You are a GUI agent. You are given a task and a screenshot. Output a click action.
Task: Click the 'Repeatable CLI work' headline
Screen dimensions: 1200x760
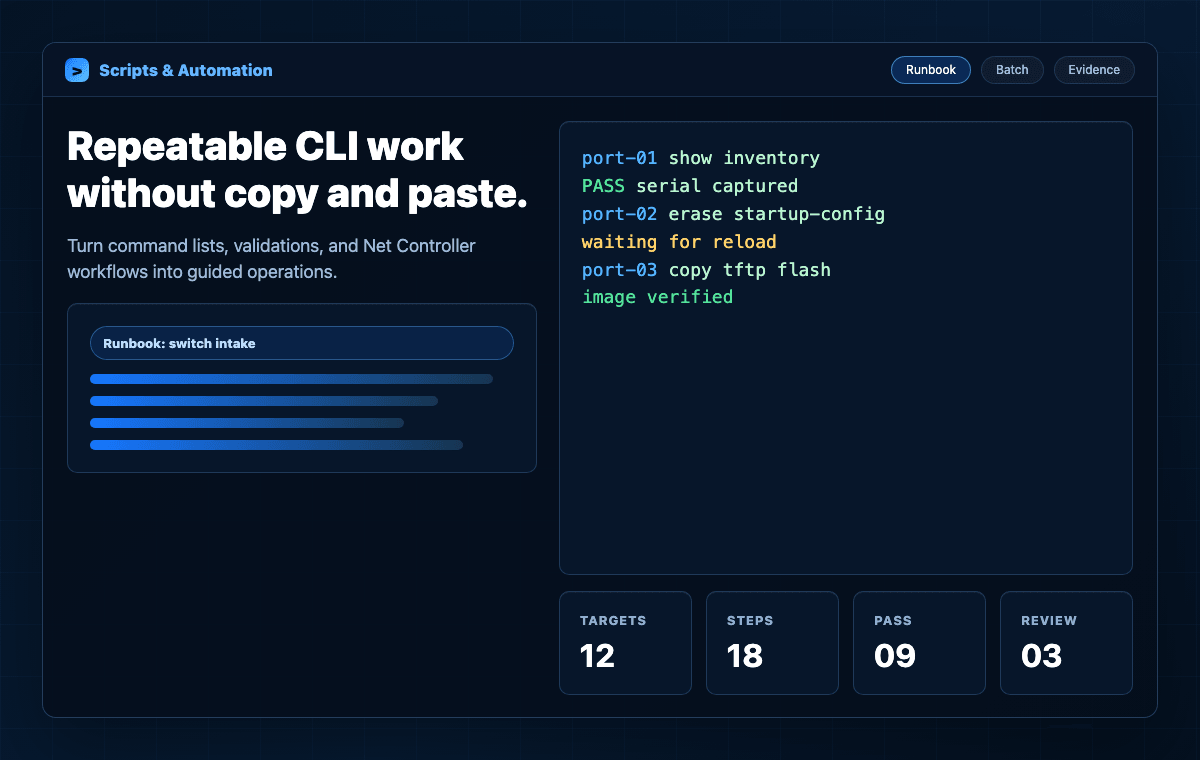(x=297, y=170)
